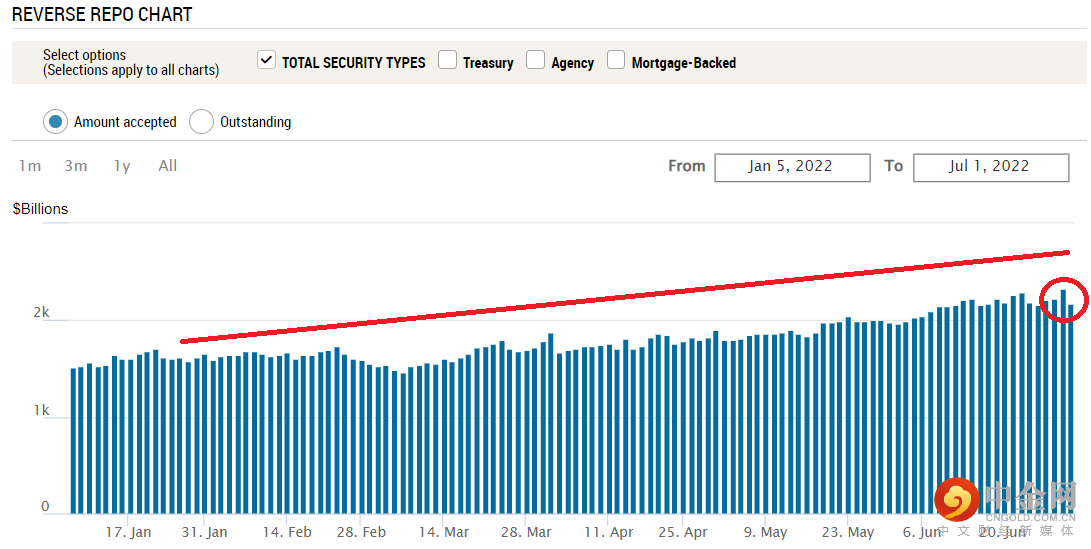Screen dimensions: 1091x549
Task: Choose the Outstanding radio option
Action: (201, 122)
